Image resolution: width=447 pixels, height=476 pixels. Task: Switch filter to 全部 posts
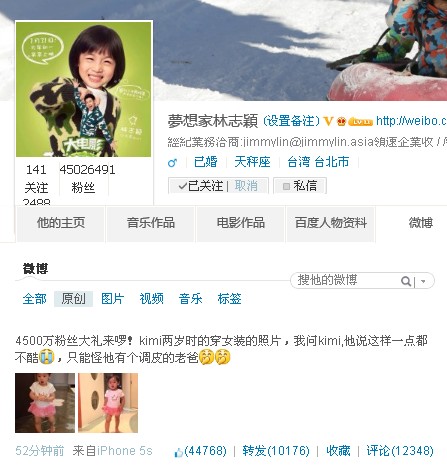click(x=34, y=299)
